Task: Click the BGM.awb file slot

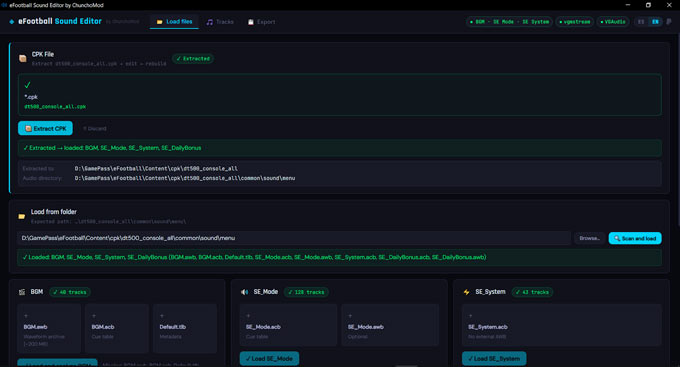Action: coord(49,328)
